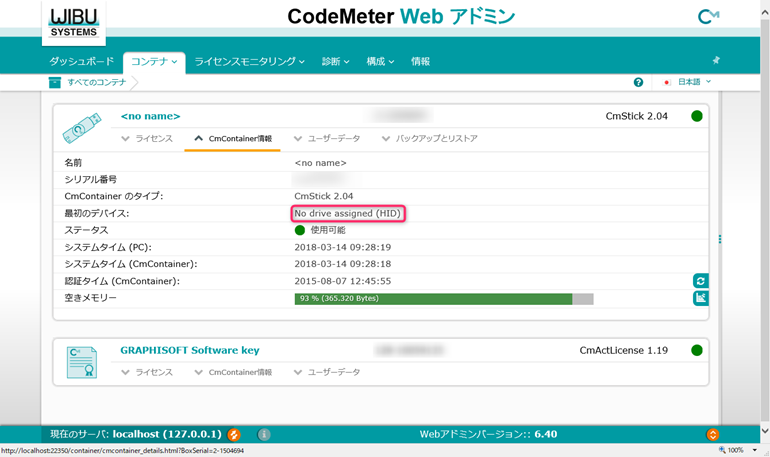
Task: Click the gray info icon in footer
Action: [264, 434]
